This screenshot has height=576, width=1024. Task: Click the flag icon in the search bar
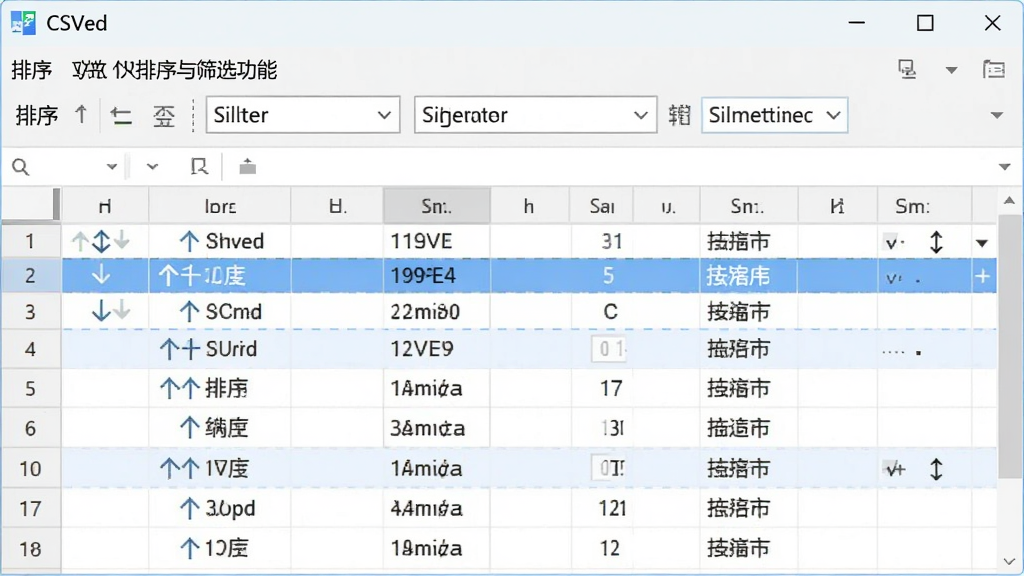[x=199, y=167]
